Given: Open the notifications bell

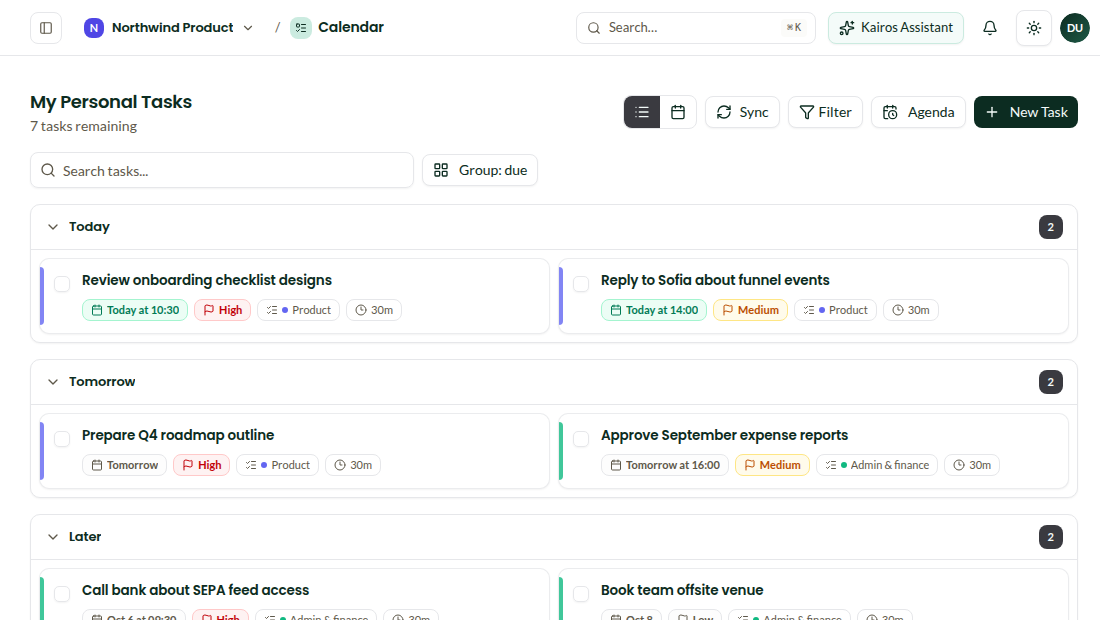Looking at the screenshot, I should click(x=990, y=28).
